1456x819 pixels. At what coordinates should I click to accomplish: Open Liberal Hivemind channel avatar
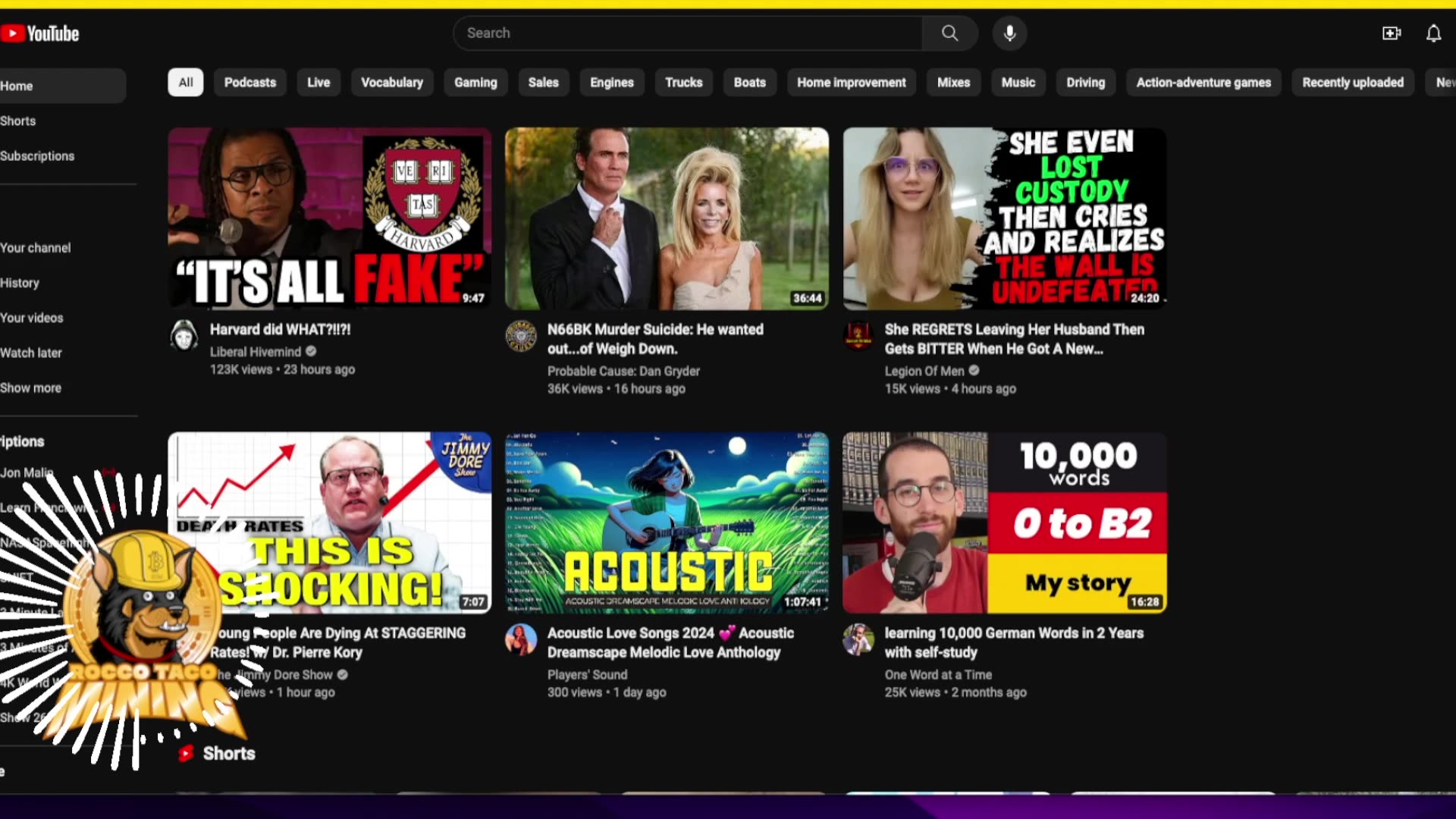click(x=184, y=335)
